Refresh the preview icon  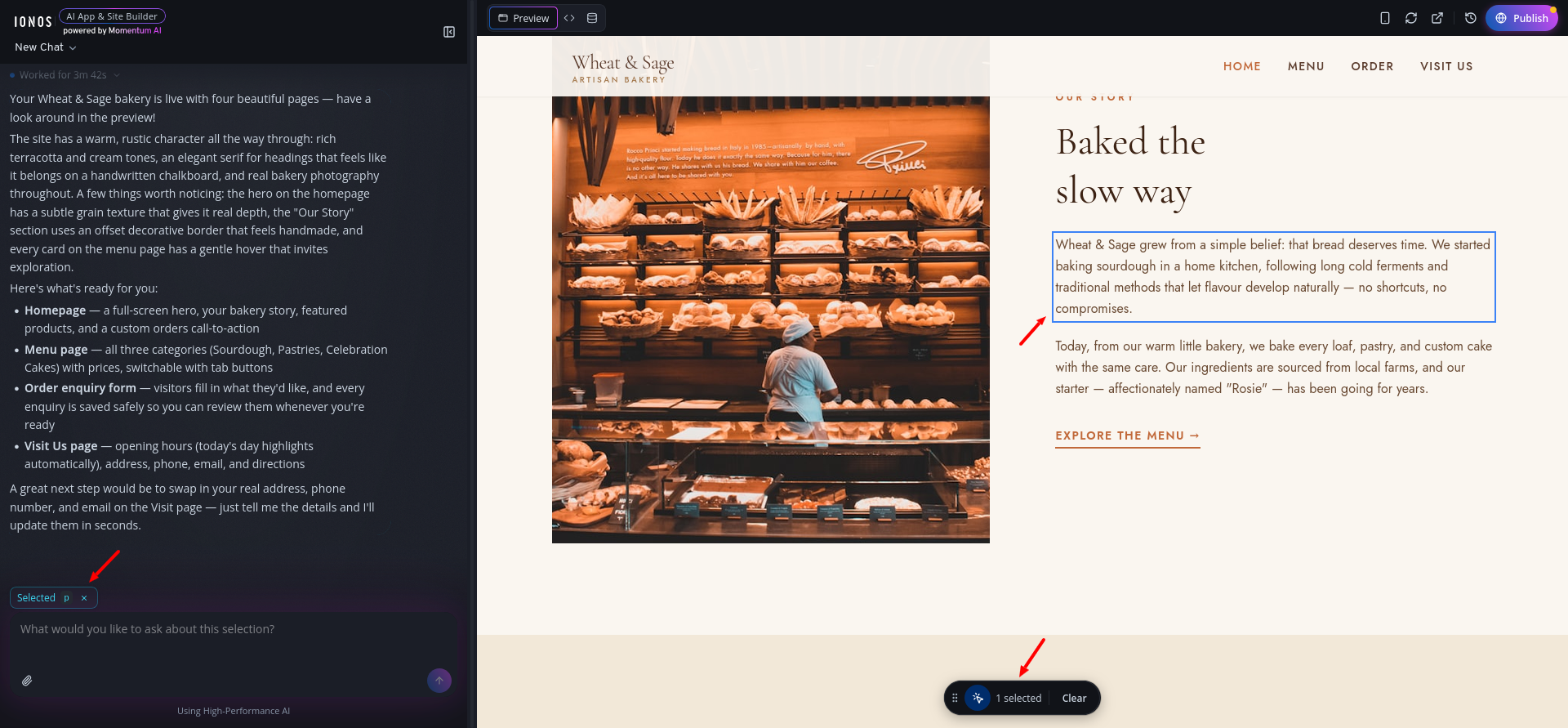coord(1411,18)
